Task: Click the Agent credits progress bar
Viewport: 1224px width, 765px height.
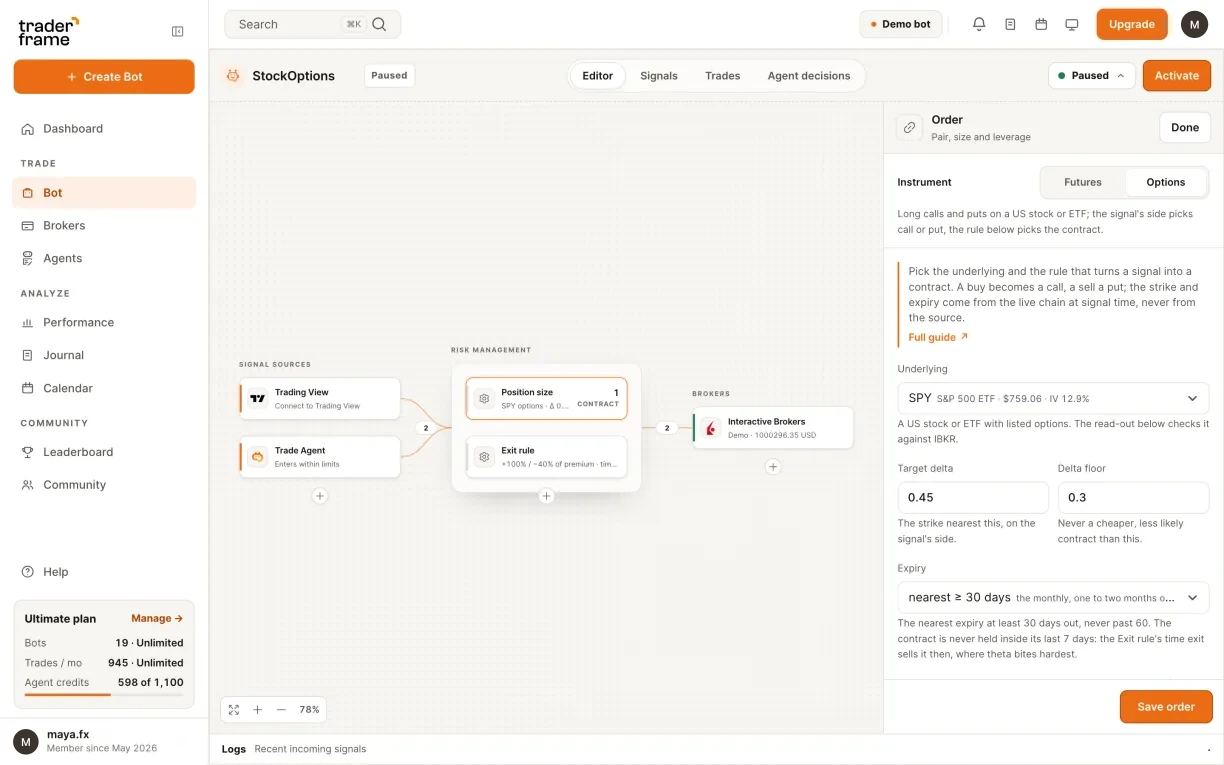Action: (104, 694)
